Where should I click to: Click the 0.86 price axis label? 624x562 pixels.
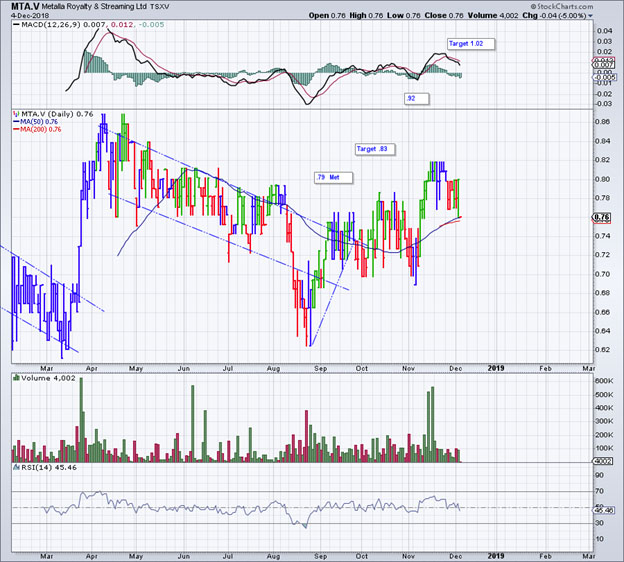tap(602, 122)
